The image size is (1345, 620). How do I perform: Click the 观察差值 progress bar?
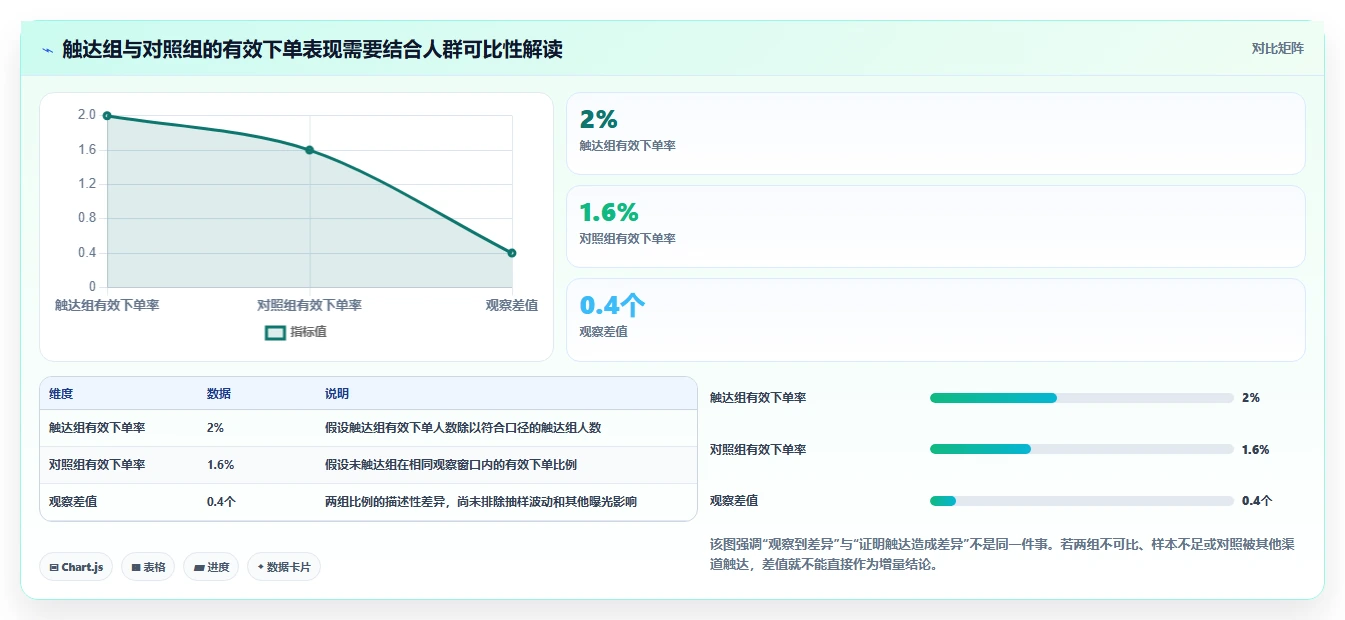(1081, 501)
